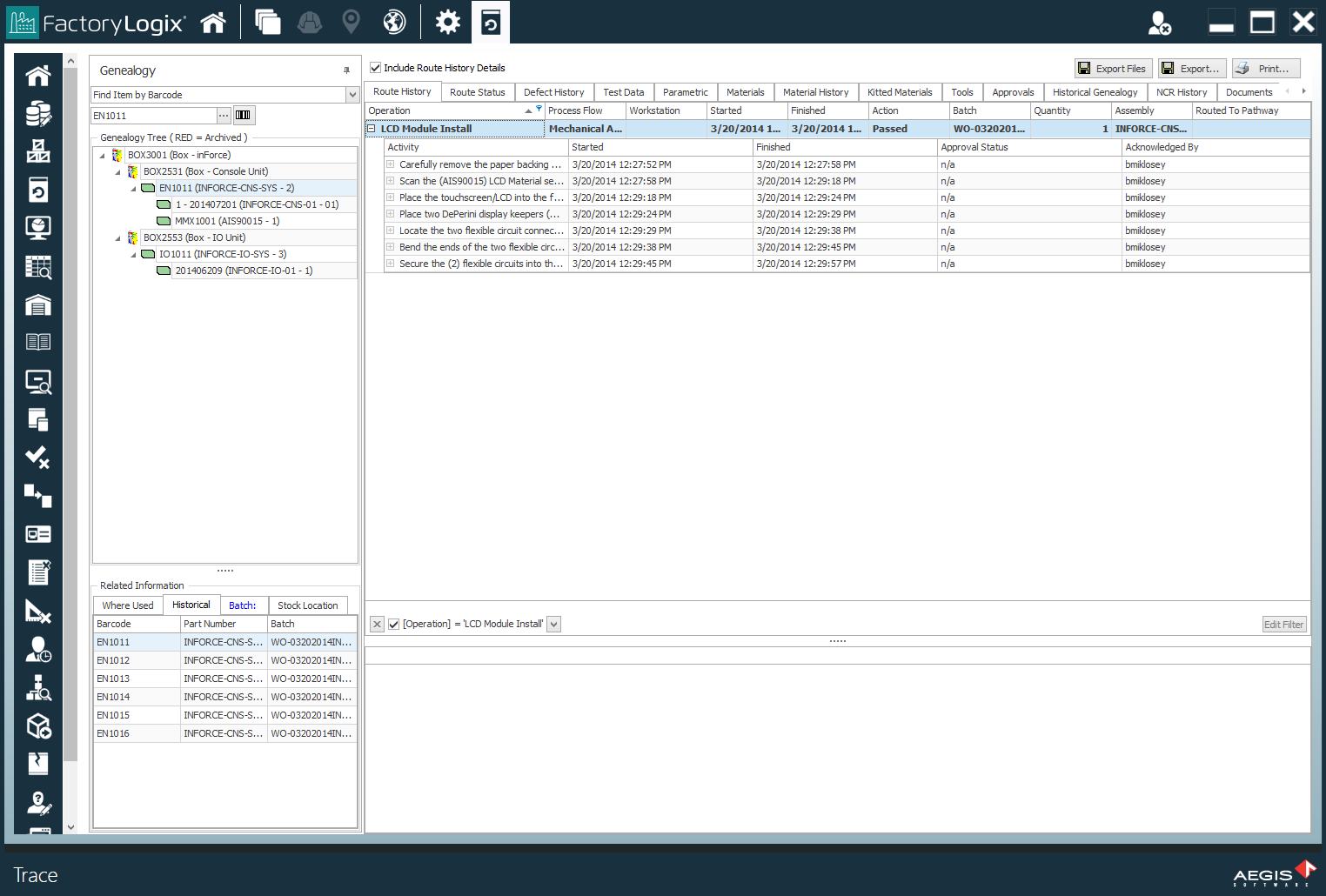
Task: Expand the Scan the AIS90015 LCD Material activity
Action: [389, 181]
